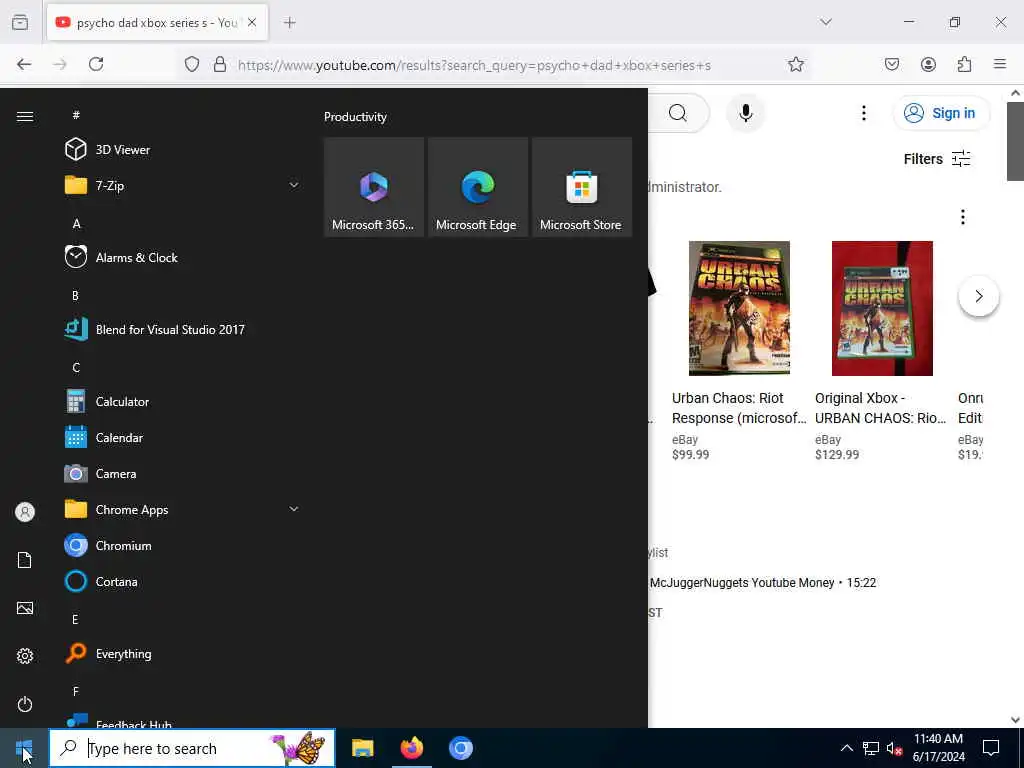Image resolution: width=1024 pixels, height=768 pixels.
Task: Open 3D Viewer from the app list
Action: click(183, 150)
